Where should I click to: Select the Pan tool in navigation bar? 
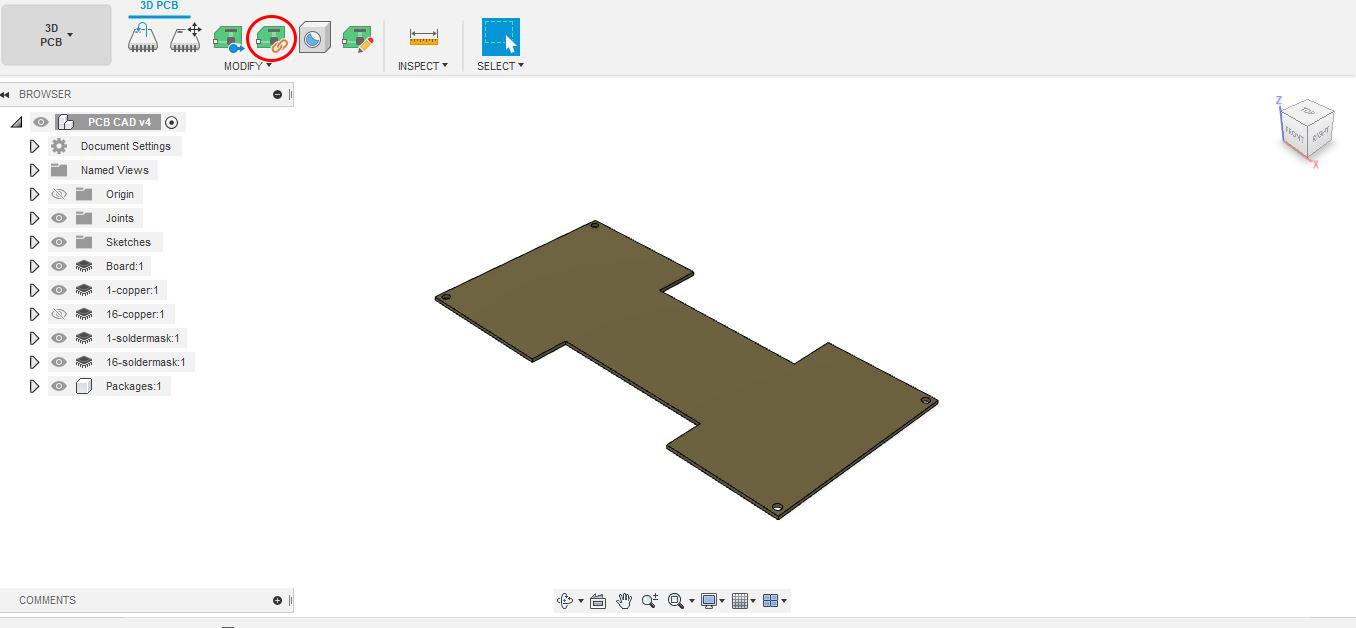click(623, 600)
